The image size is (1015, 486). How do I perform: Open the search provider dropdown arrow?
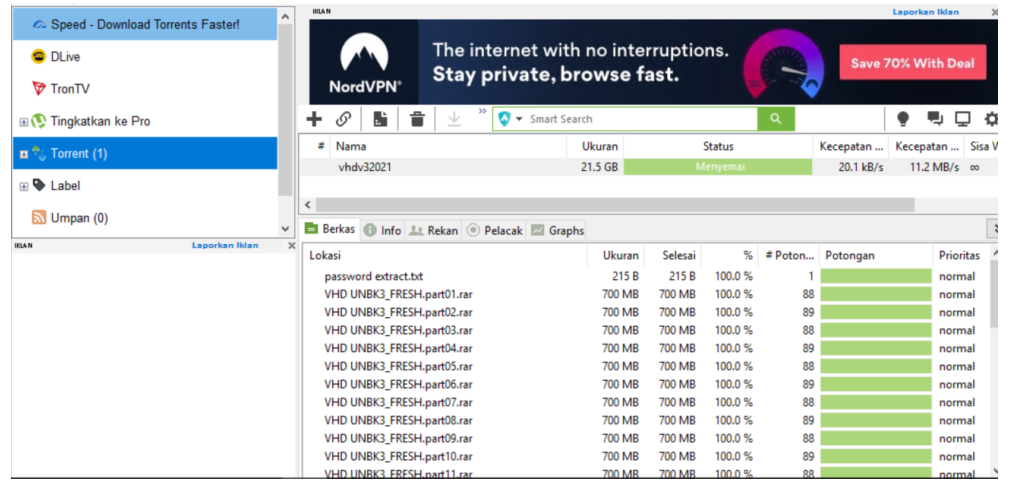[519, 120]
